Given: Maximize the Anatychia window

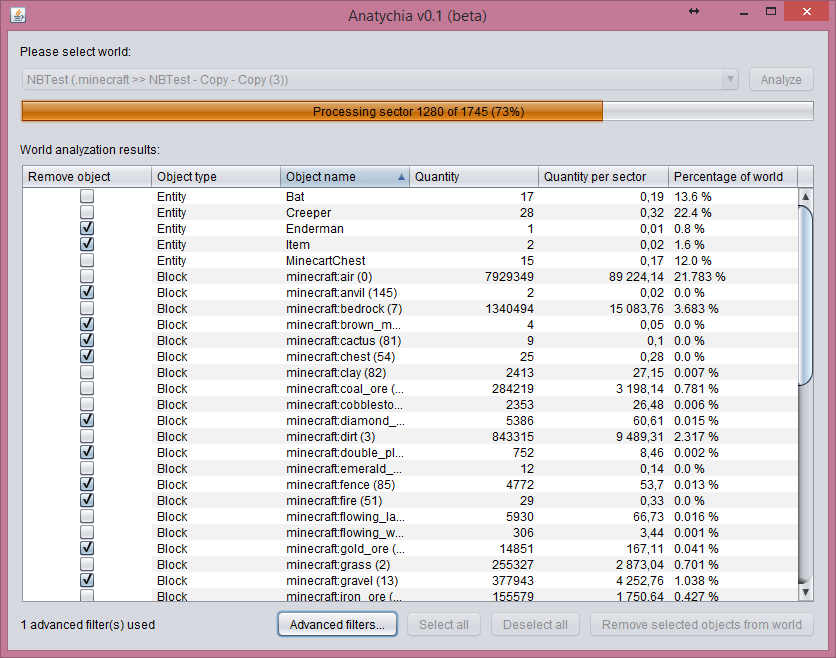Looking at the screenshot, I should pos(771,11).
